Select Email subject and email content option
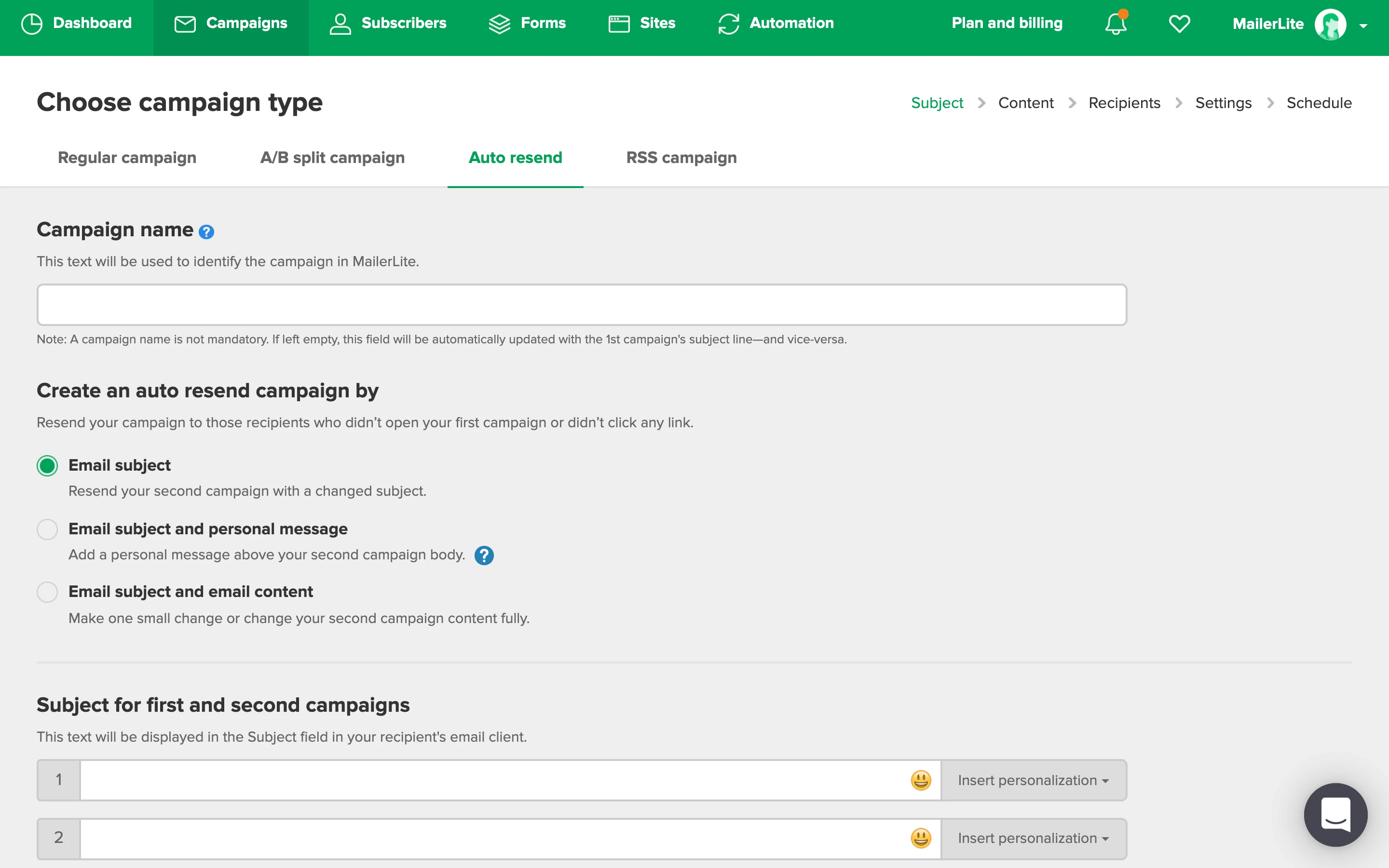The width and height of the screenshot is (1389, 868). (47, 592)
